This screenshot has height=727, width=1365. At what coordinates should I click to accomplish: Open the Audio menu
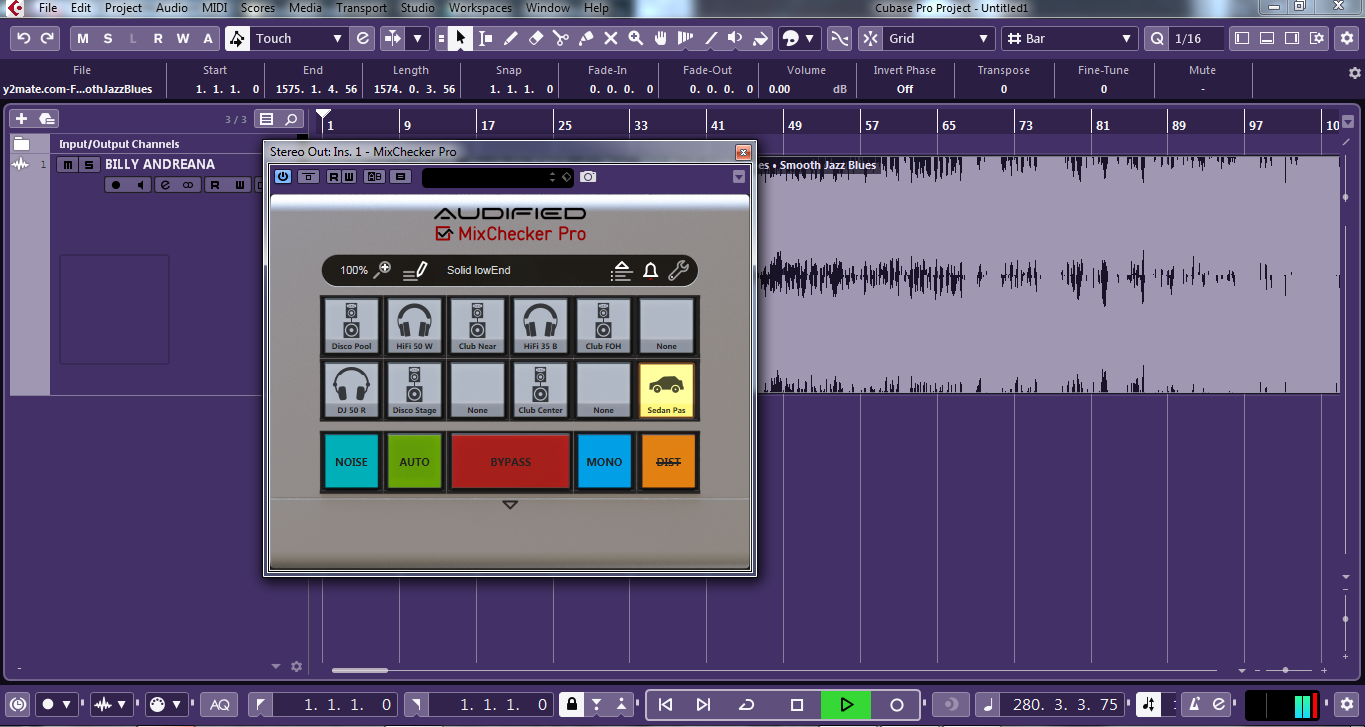pyautogui.click(x=172, y=8)
